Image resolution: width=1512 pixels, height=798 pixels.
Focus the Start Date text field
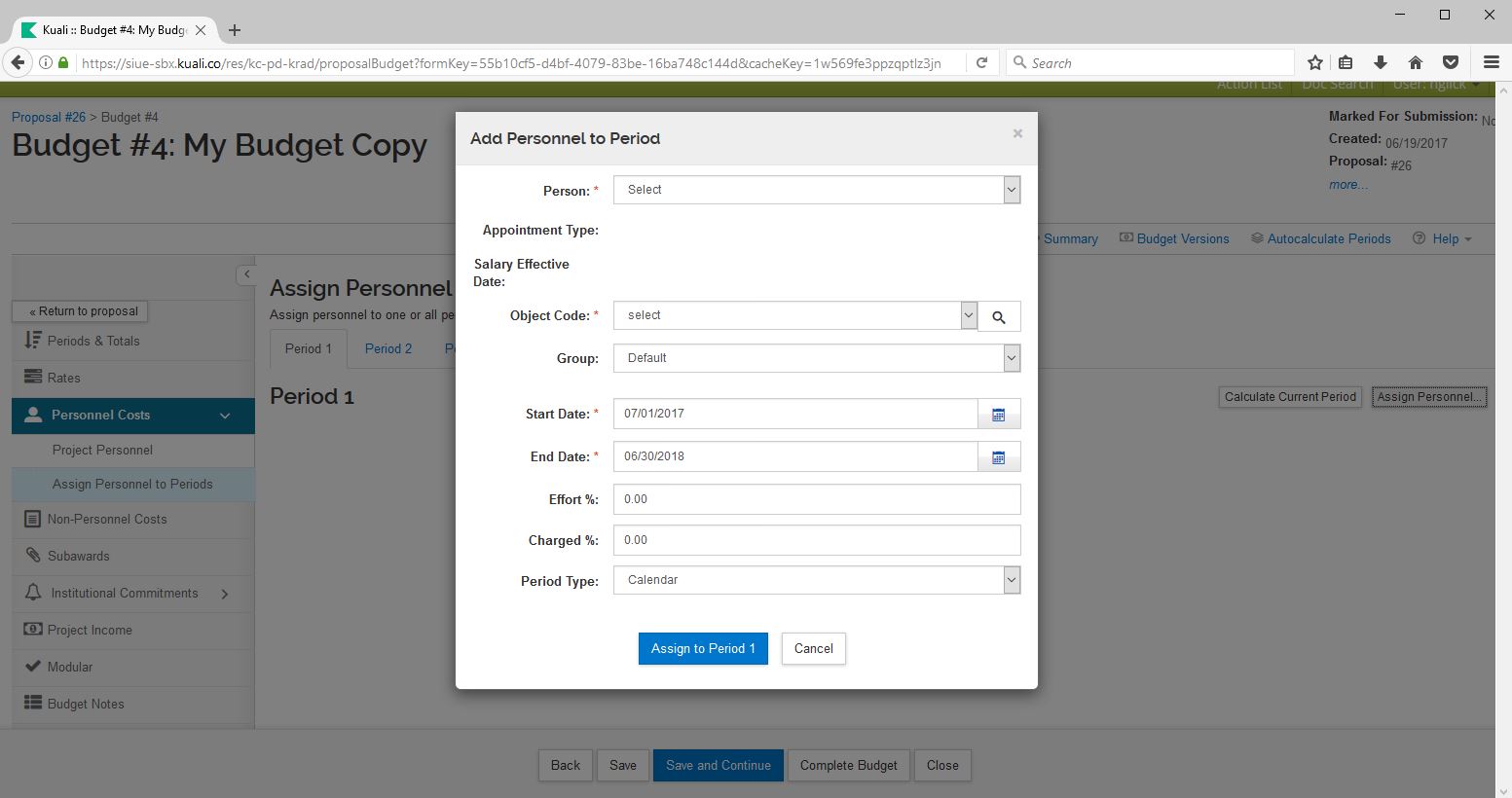pos(794,414)
